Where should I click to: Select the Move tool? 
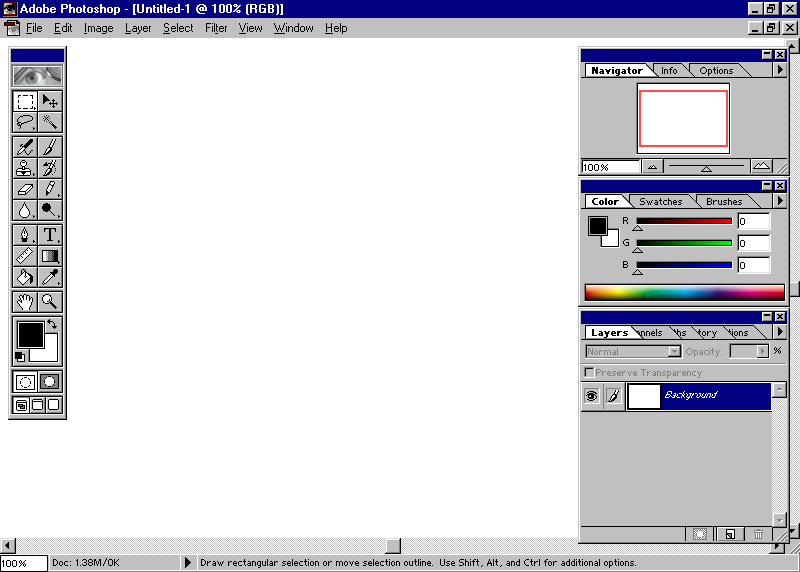point(50,101)
